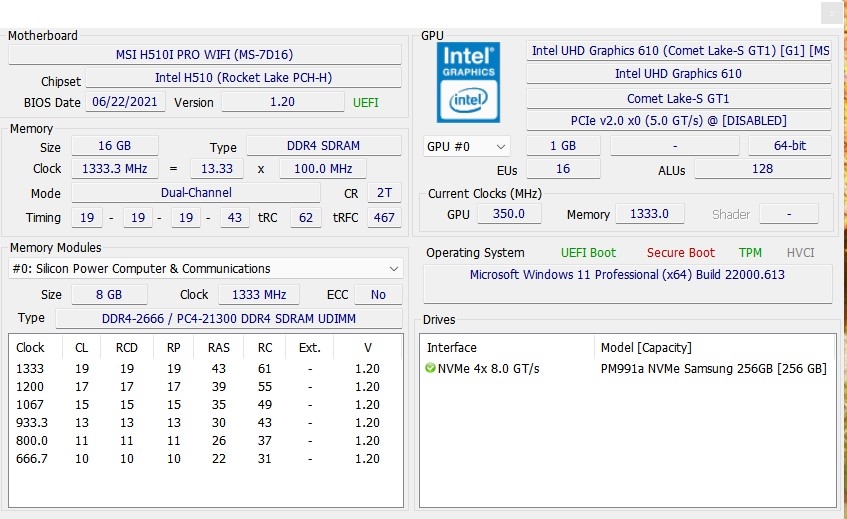The image size is (847, 519).
Task: Click the BIOS date field 06/22/2021
Action: pos(125,102)
